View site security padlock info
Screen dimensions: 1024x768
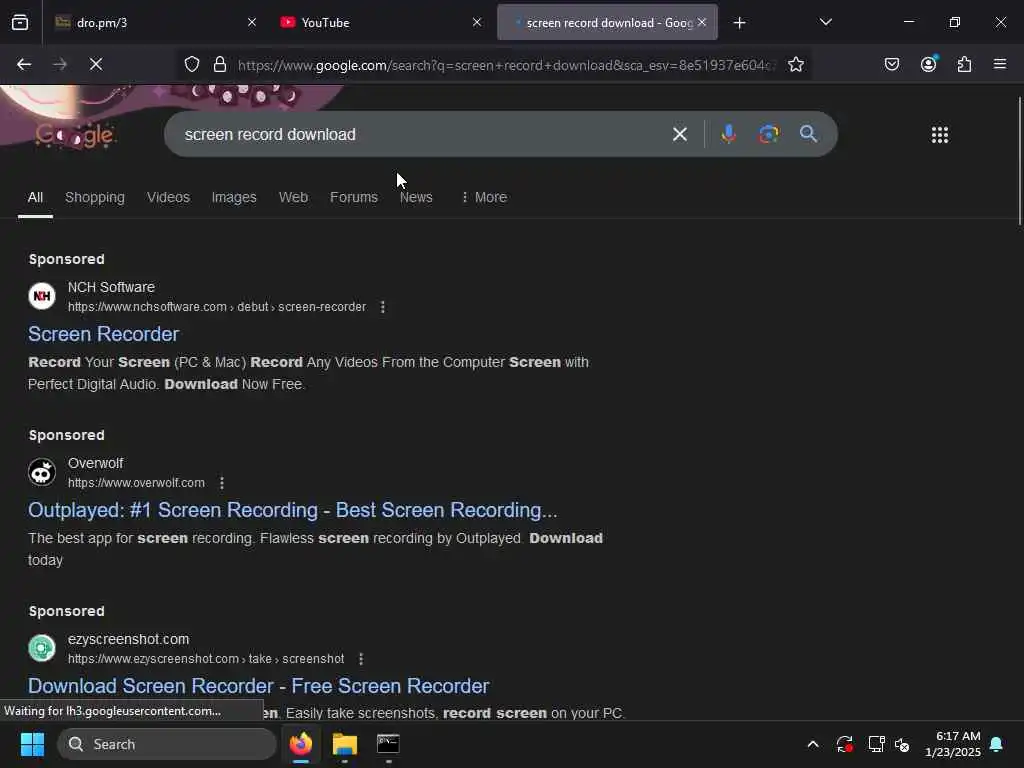220,64
